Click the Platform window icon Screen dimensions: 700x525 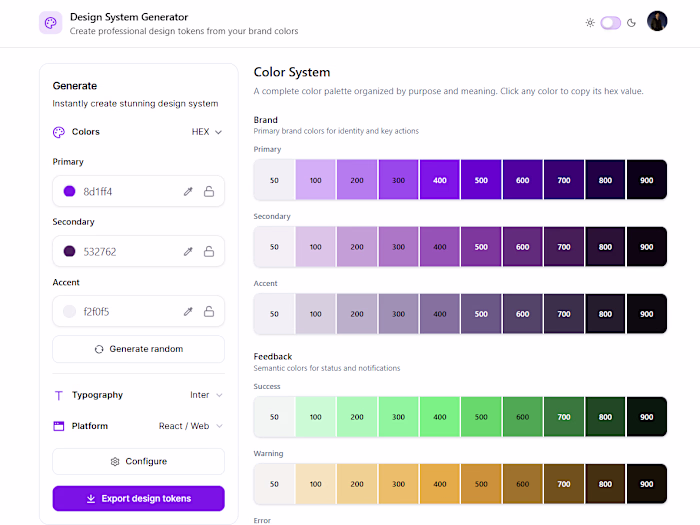tap(58, 426)
